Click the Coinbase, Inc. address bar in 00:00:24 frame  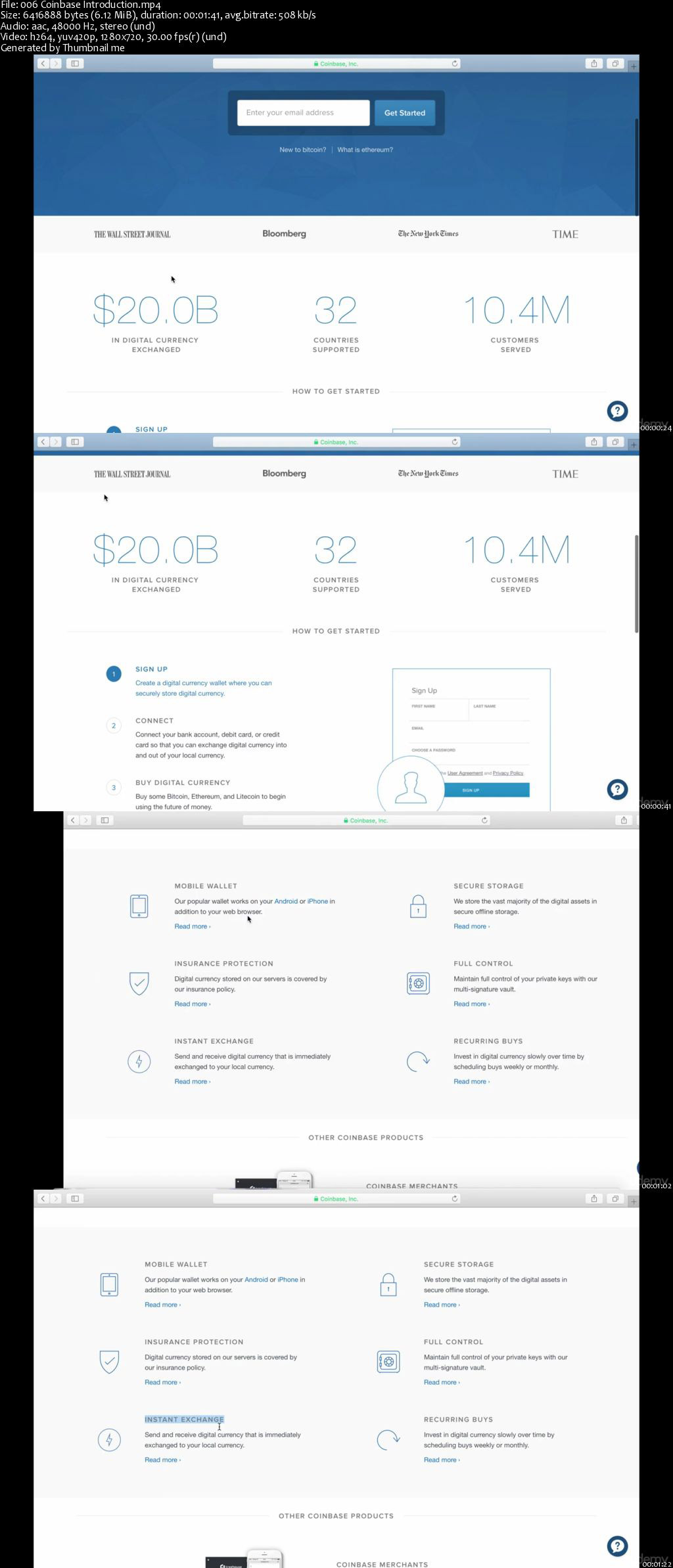coord(336,64)
